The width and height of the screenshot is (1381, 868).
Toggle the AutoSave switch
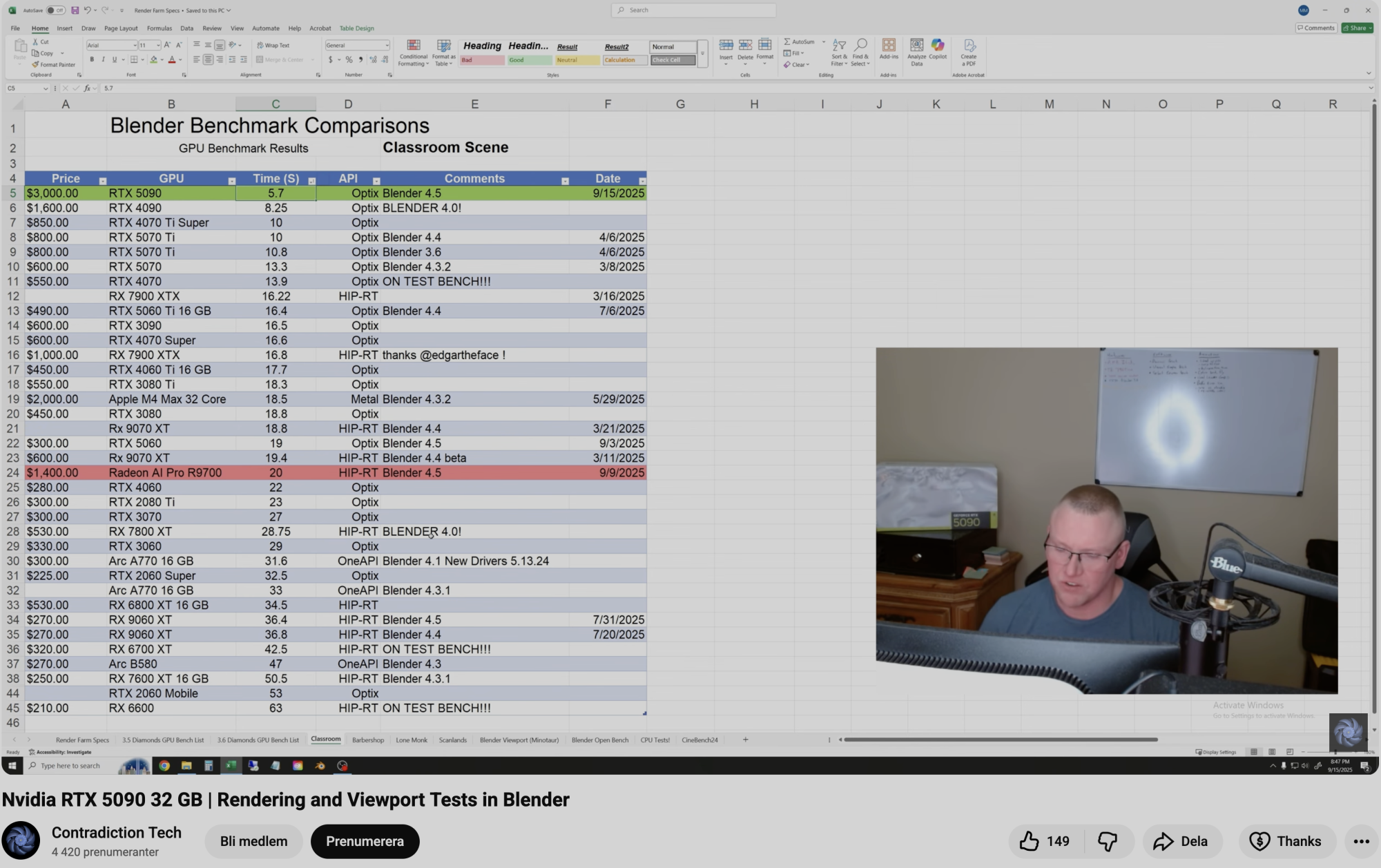(55, 10)
